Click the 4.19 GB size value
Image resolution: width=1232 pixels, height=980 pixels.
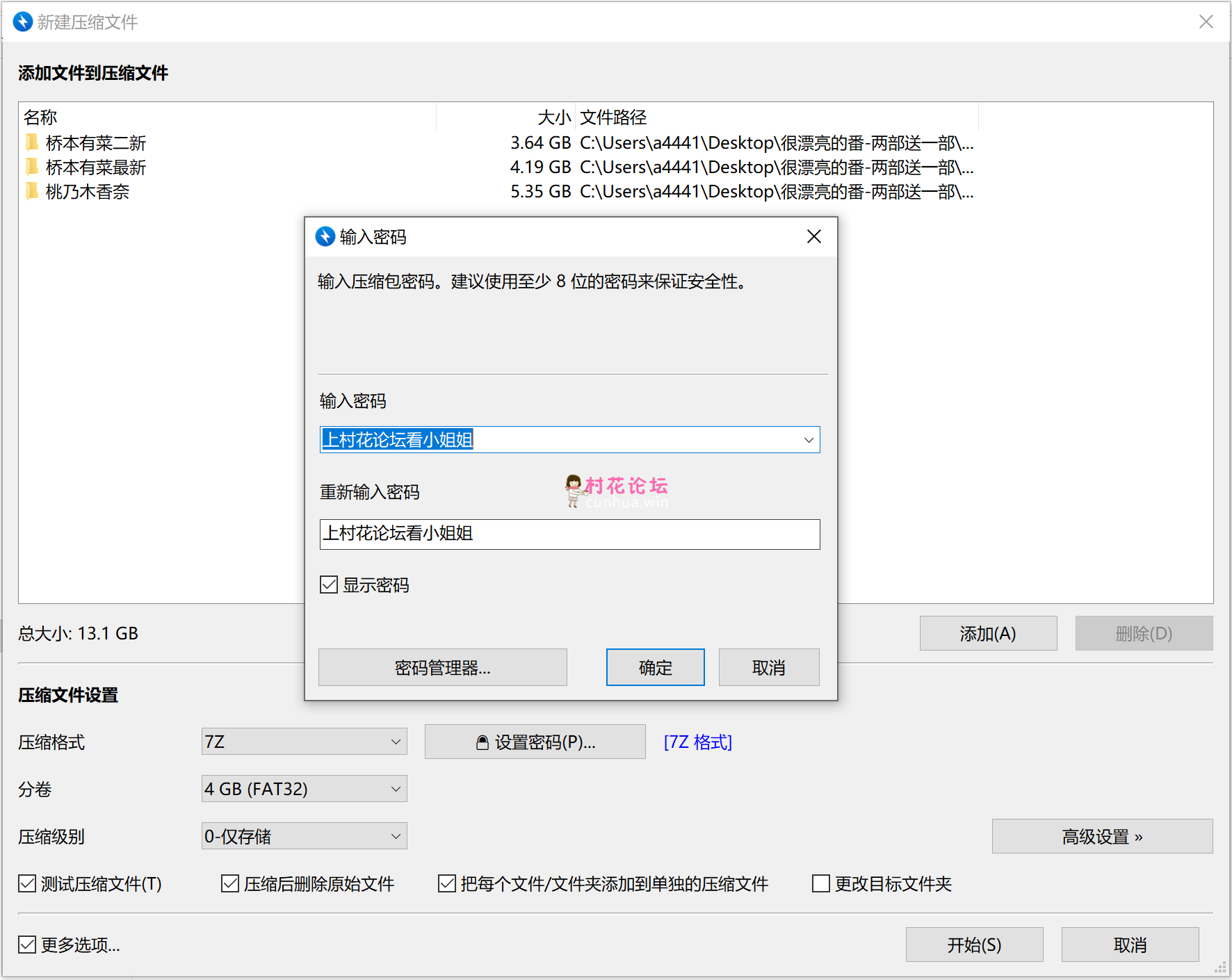(x=540, y=167)
